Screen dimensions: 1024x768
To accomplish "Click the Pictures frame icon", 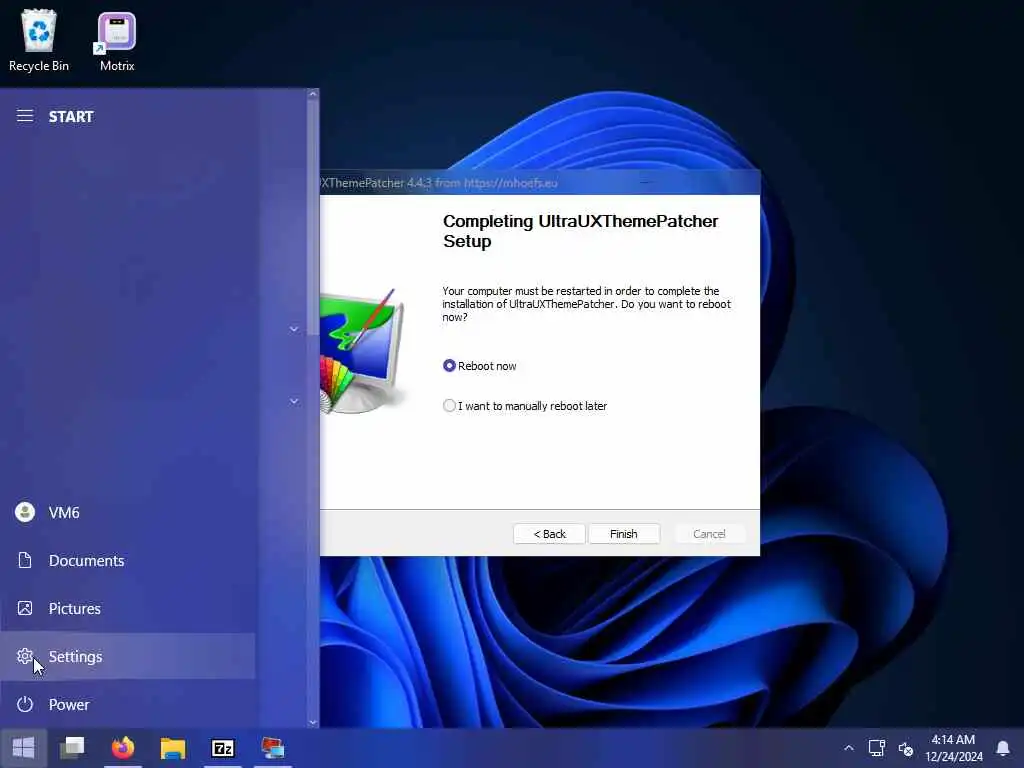I will (x=25, y=609).
